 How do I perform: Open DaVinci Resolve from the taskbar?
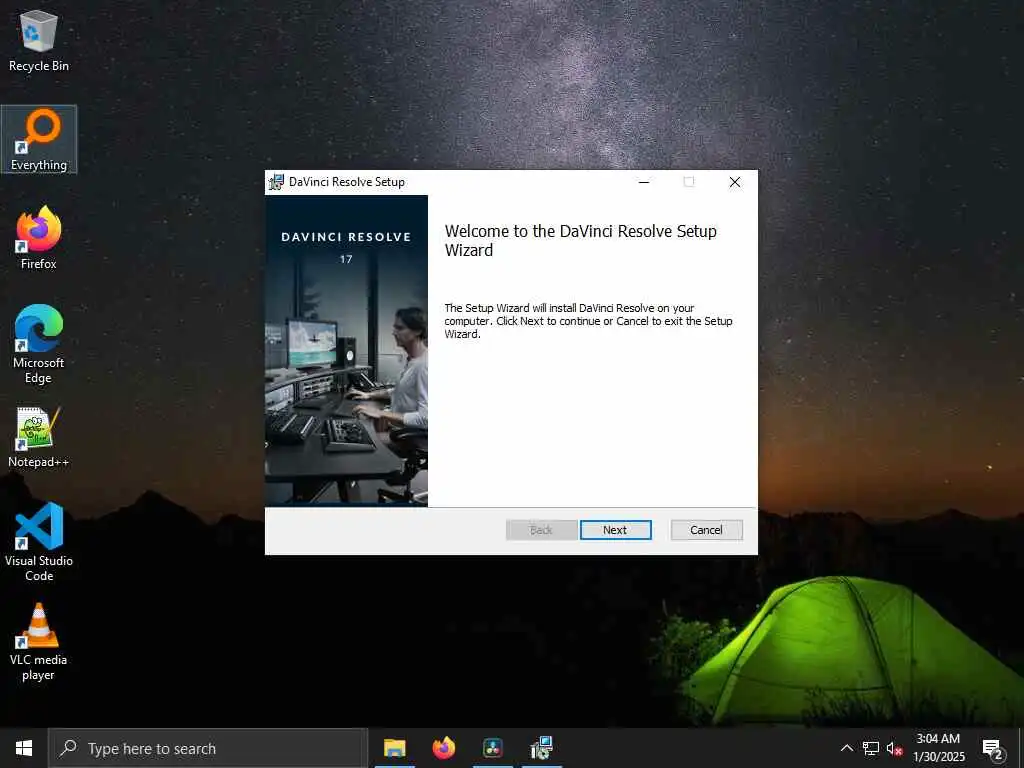click(x=492, y=748)
